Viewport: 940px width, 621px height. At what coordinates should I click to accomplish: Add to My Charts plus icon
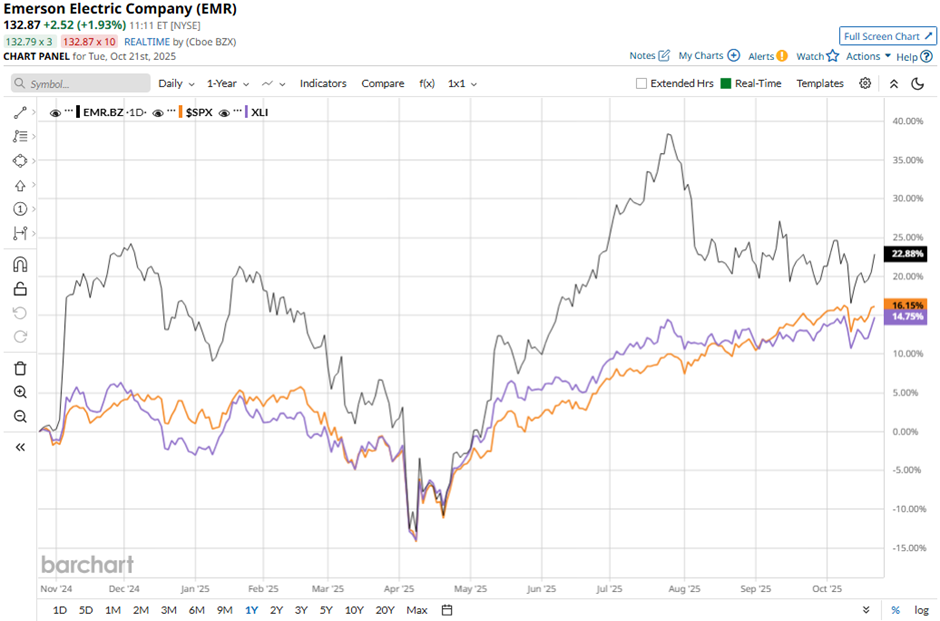(x=733, y=56)
